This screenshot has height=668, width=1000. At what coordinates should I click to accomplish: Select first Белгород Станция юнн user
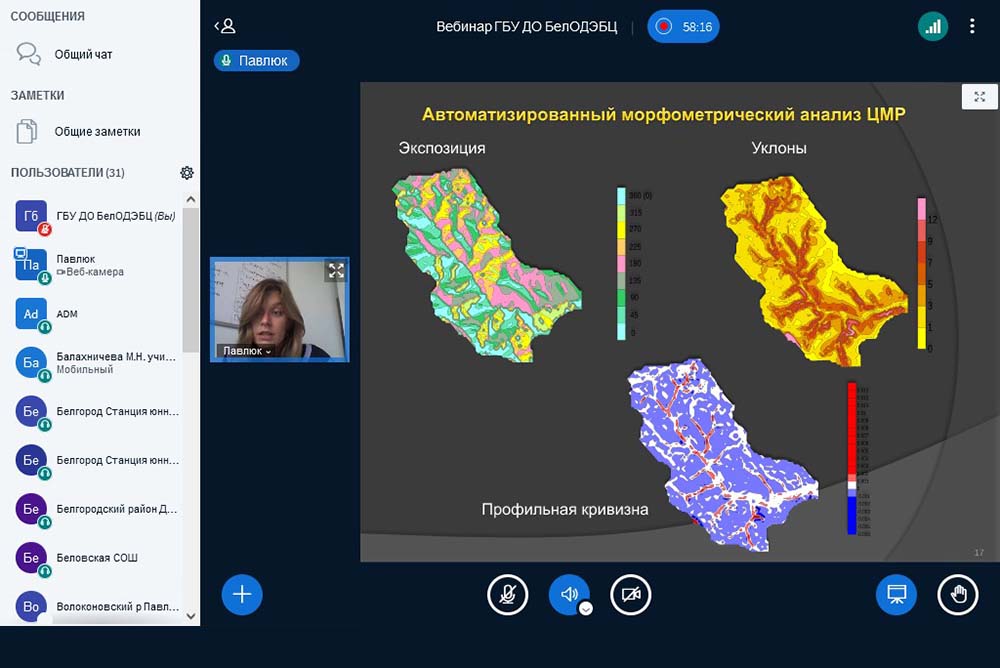pyautogui.click(x=96, y=412)
